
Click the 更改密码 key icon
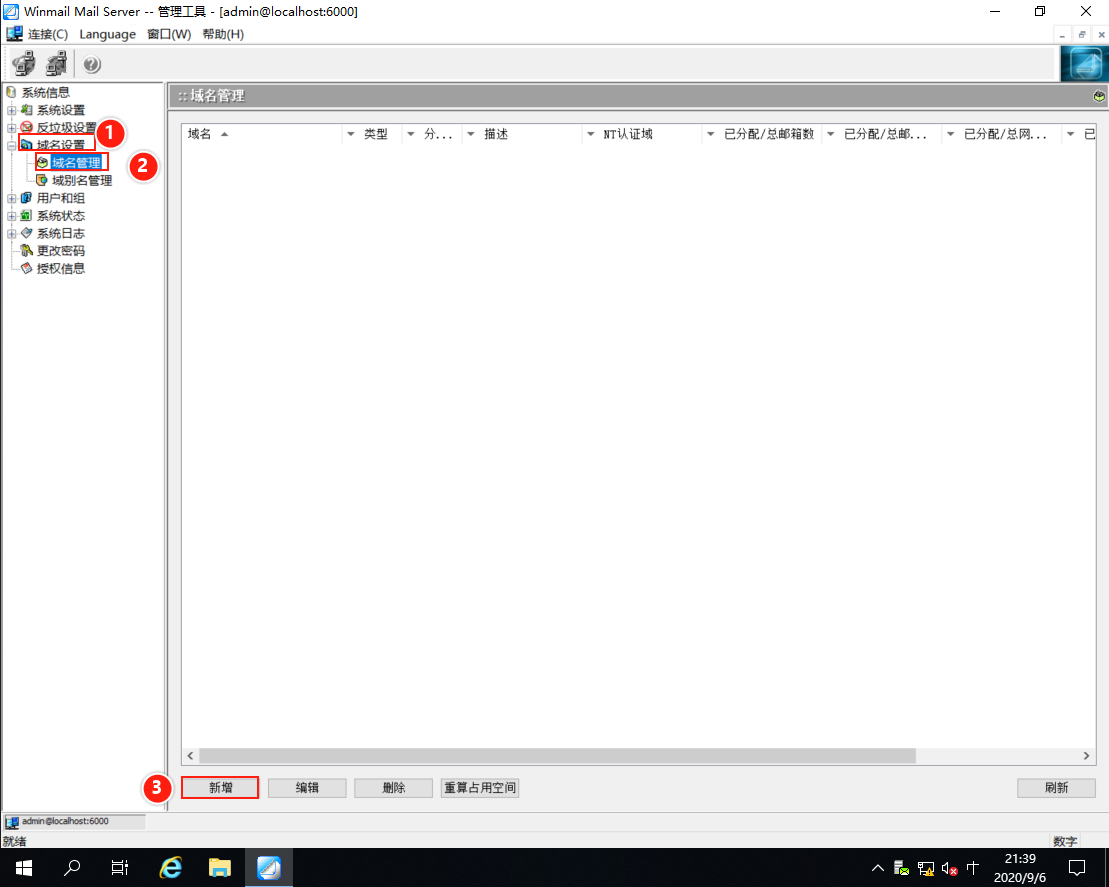(27, 251)
